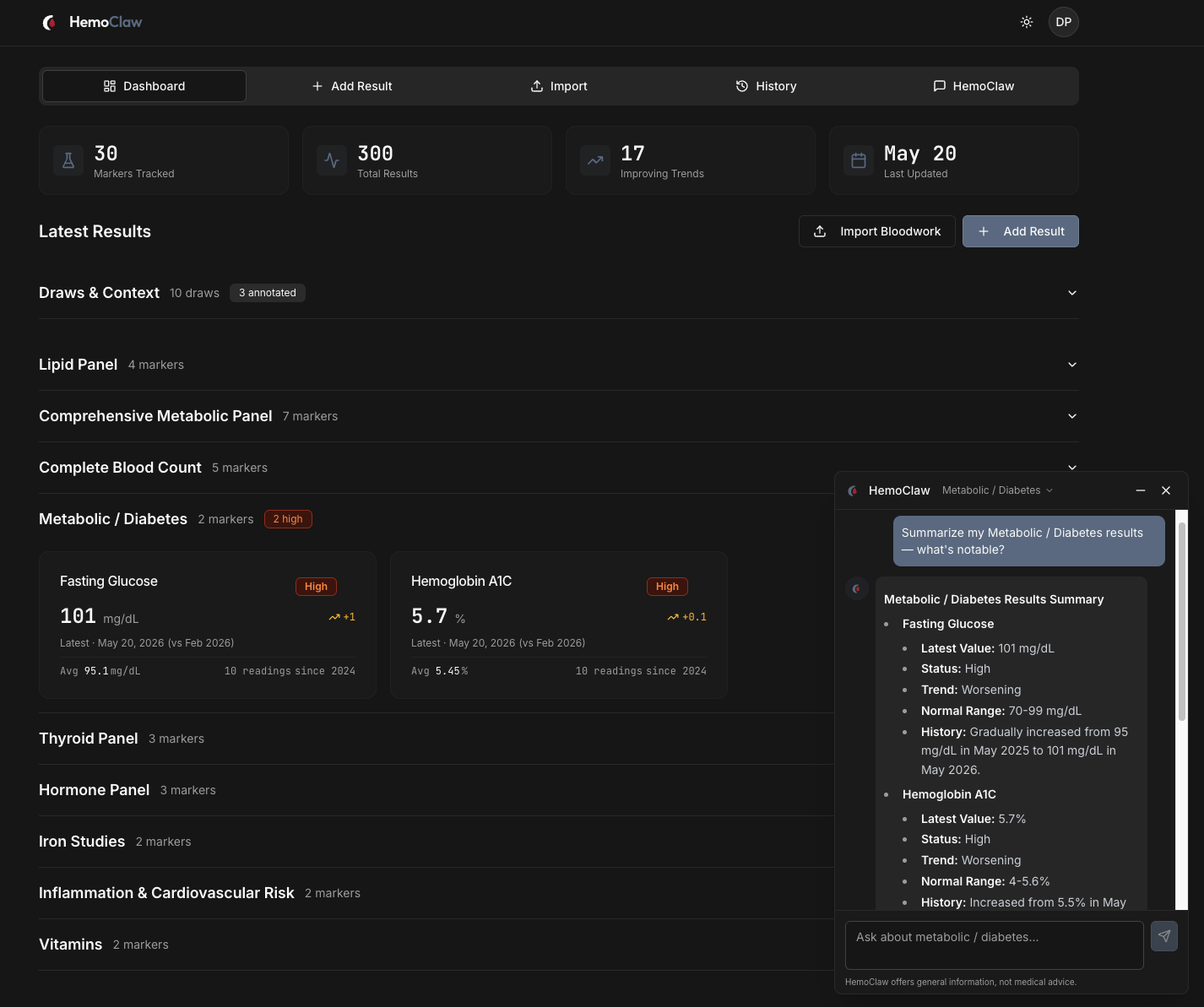Click the HemoClaw logo icon in header
The width and height of the screenshot is (1204, 1007).
[x=50, y=22]
